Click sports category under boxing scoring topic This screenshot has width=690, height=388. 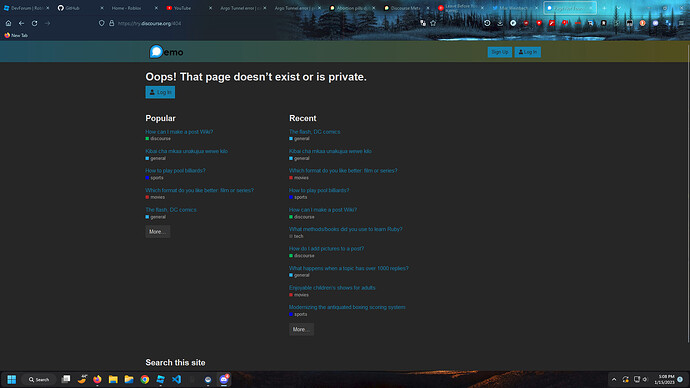[x=298, y=314]
